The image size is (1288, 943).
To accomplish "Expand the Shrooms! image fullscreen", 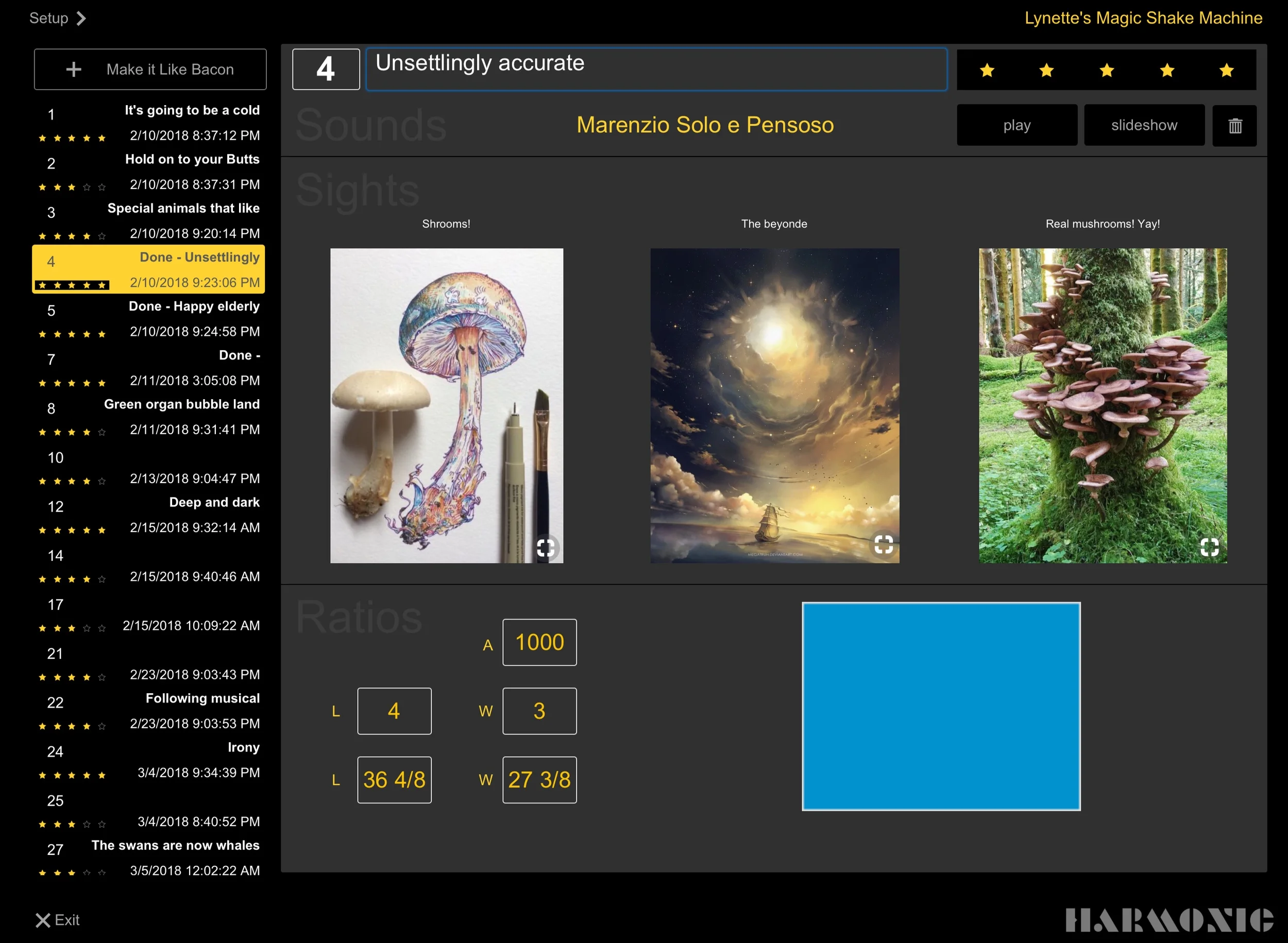I will coord(546,547).
